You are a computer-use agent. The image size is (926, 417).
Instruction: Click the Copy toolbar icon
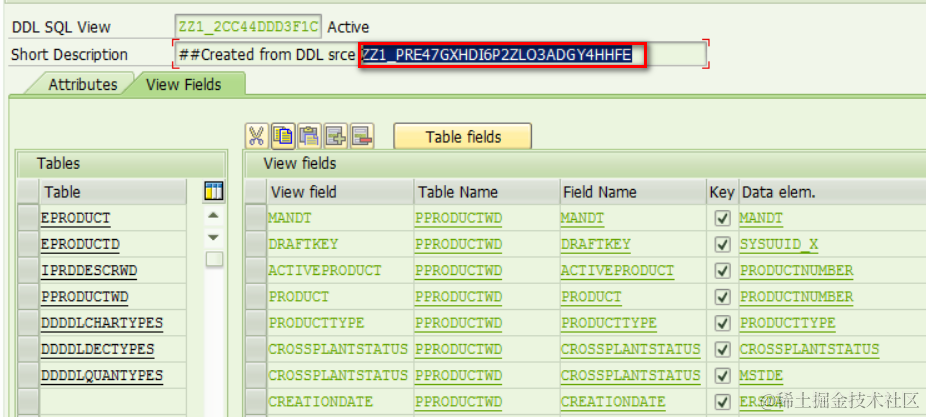pos(282,136)
